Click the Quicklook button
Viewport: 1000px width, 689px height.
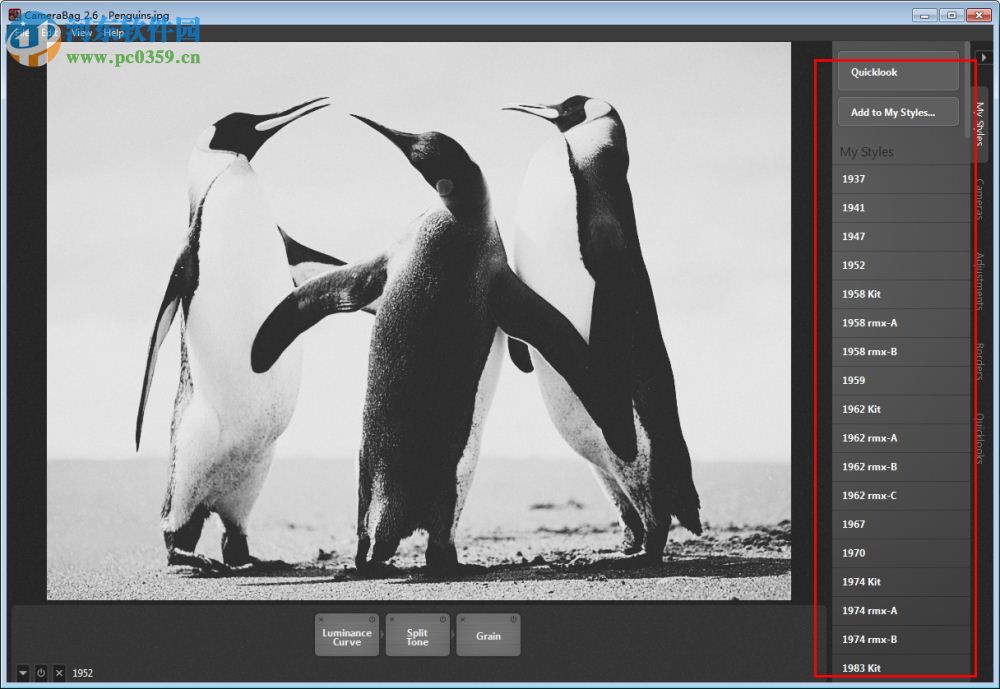[x=897, y=72]
